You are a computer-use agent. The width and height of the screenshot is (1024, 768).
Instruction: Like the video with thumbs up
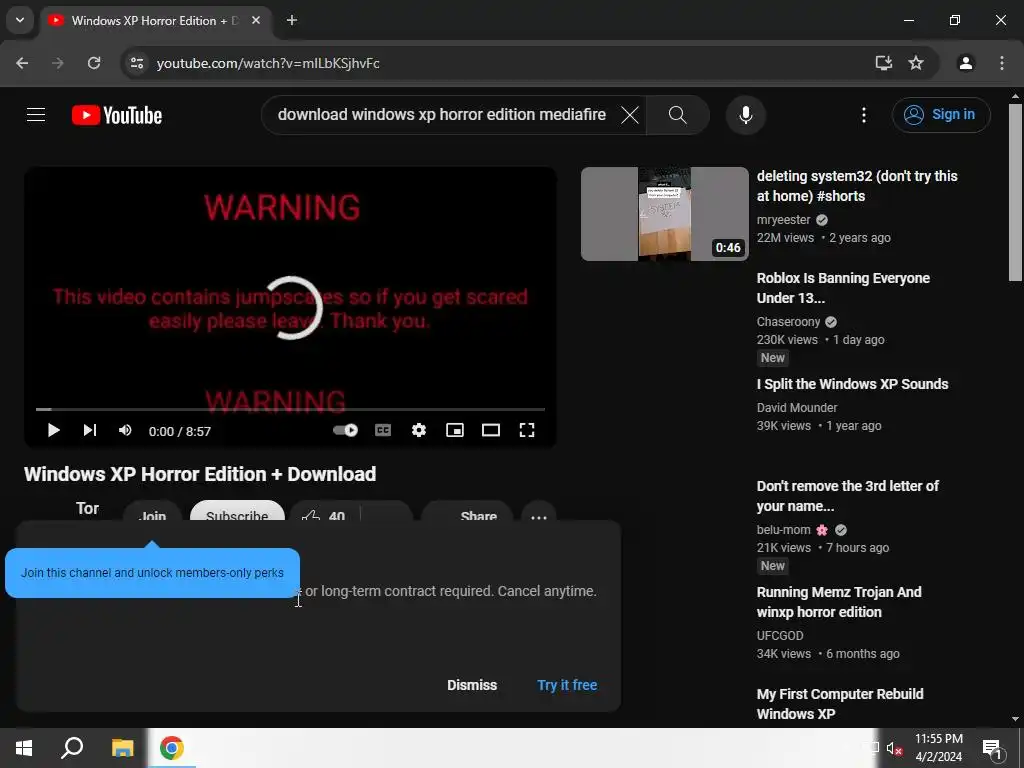click(x=324, y=513)
